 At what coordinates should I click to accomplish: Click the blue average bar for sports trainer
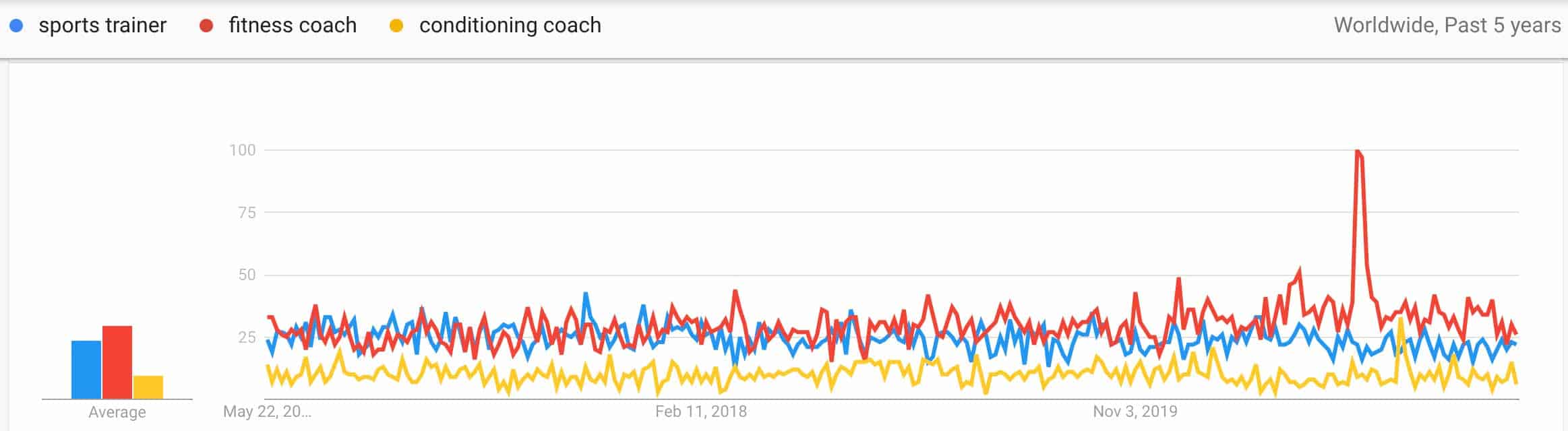click(x=86, y=369)
